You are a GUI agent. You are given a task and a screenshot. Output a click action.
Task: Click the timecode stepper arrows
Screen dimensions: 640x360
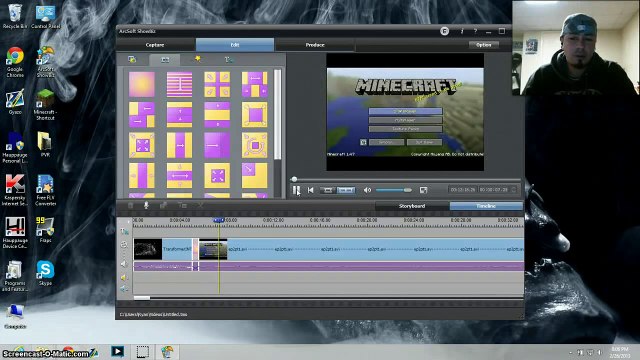point(514,190)
